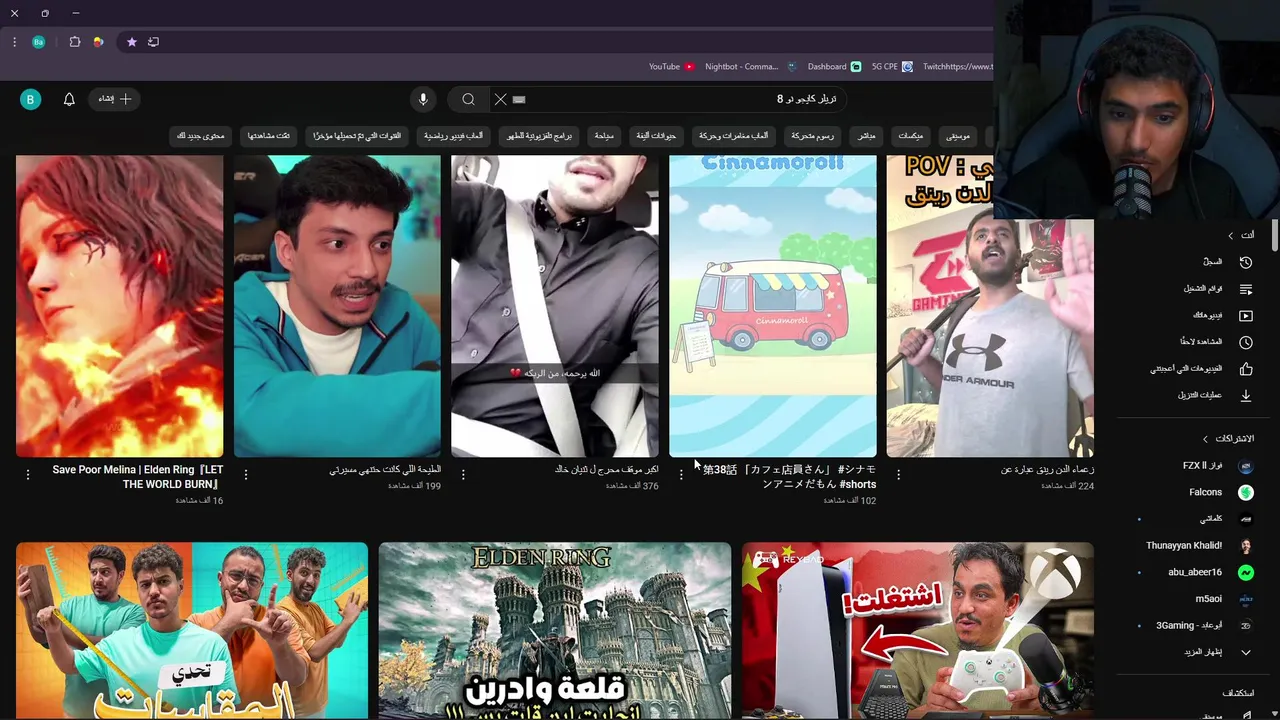
Task: Play the Elden Ring castle video thumbnail
Action: (x=555, y=630)
